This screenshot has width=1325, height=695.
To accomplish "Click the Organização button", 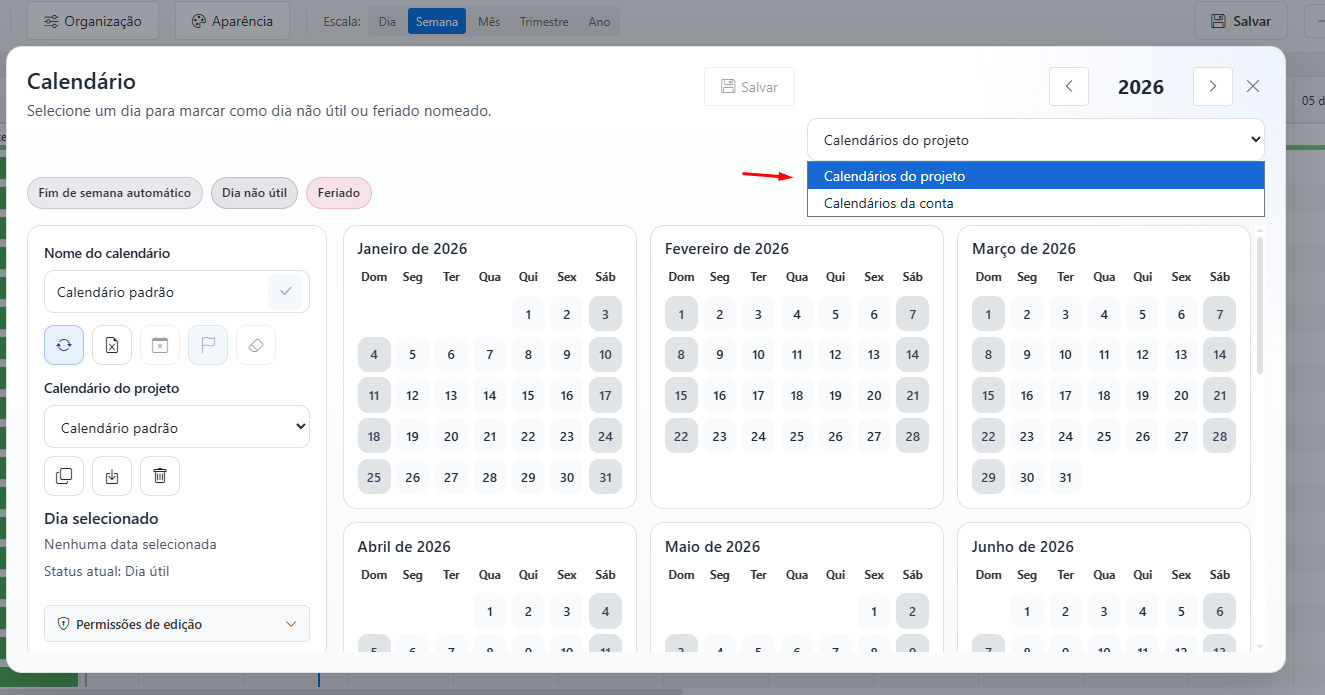I will tap(92, 21).
